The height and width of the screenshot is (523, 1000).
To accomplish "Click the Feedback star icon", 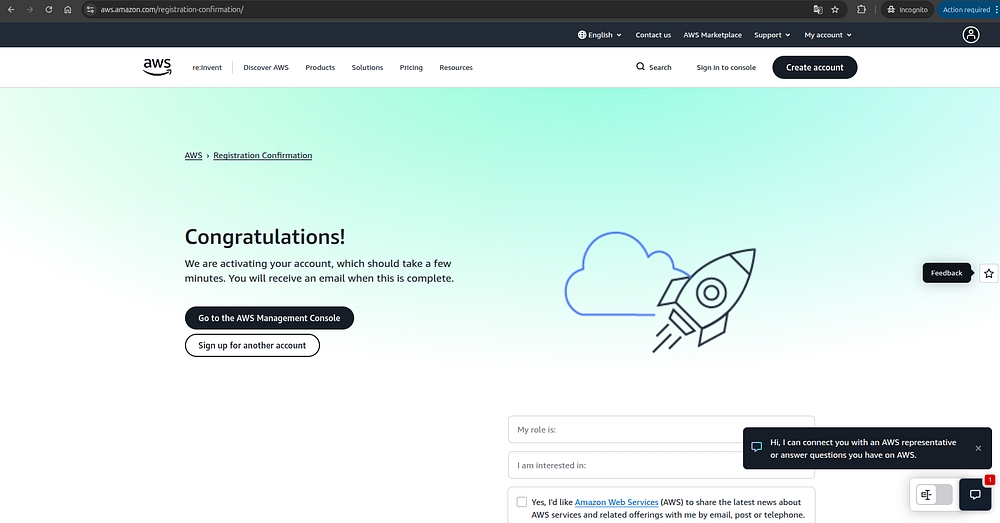I will click(989, 273).
